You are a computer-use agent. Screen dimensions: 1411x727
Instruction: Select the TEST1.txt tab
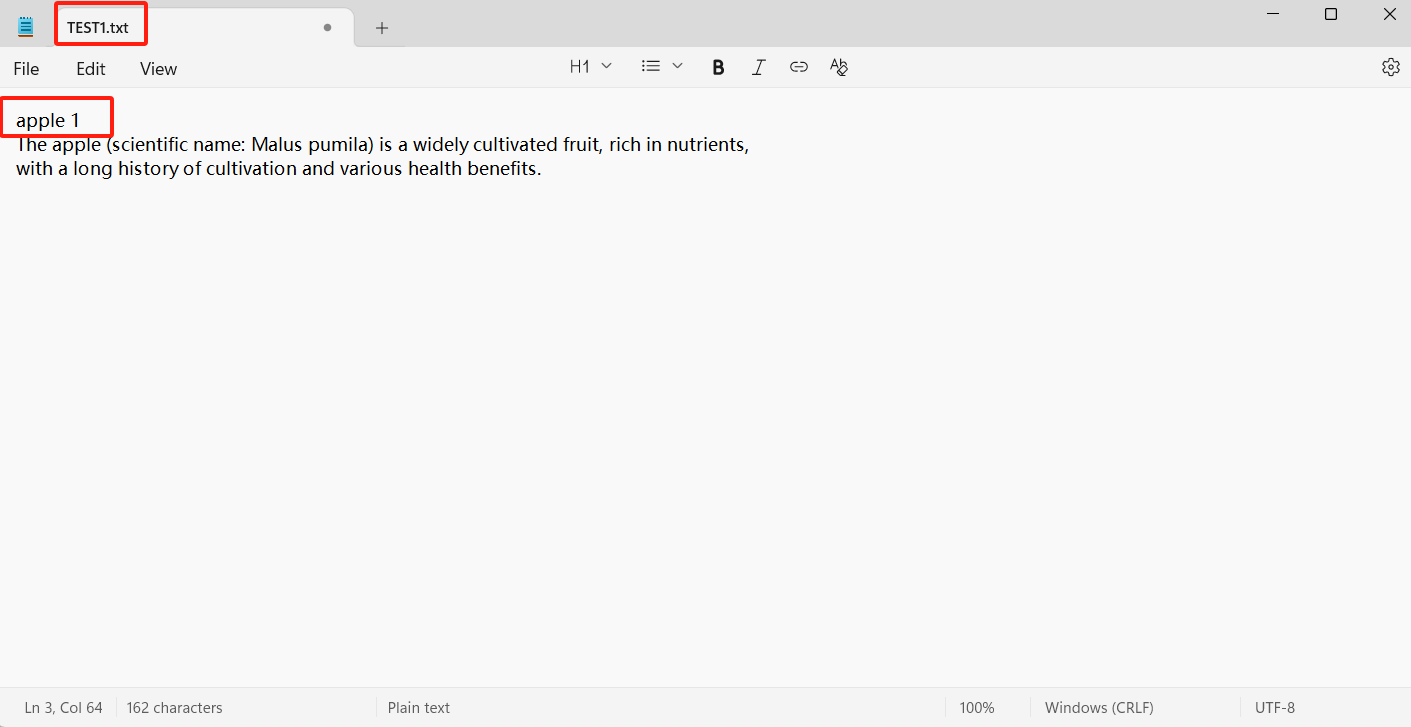coord(98,28)
